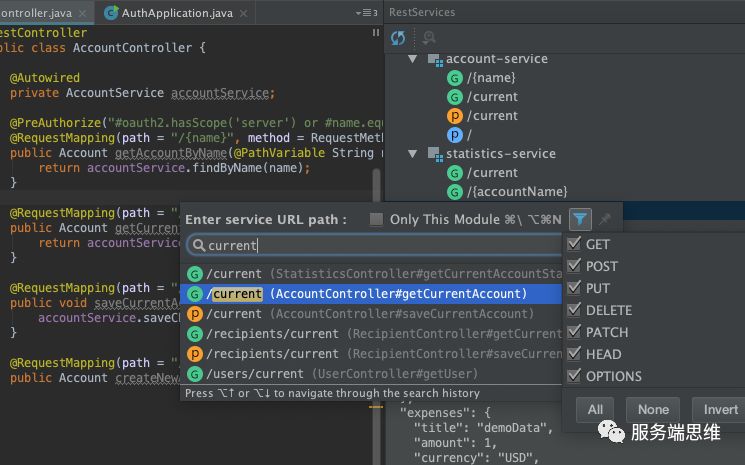This screenshot has width=745, height=465.
Task: Click the None button in filter popup
Action: coord(652,409)
